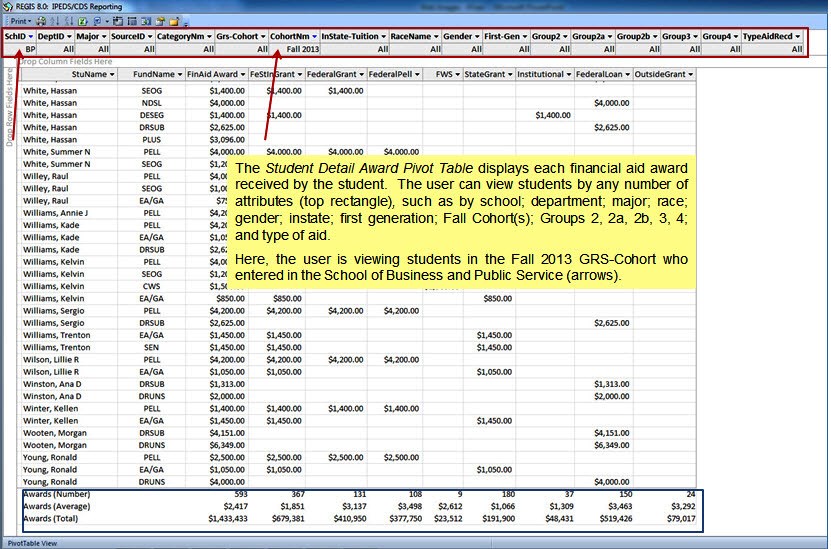Image resolution: width=831 pixels, height=549 pixels.
Task: Open the FederalGrant column dropdown
Action: (x=361, y=74)
